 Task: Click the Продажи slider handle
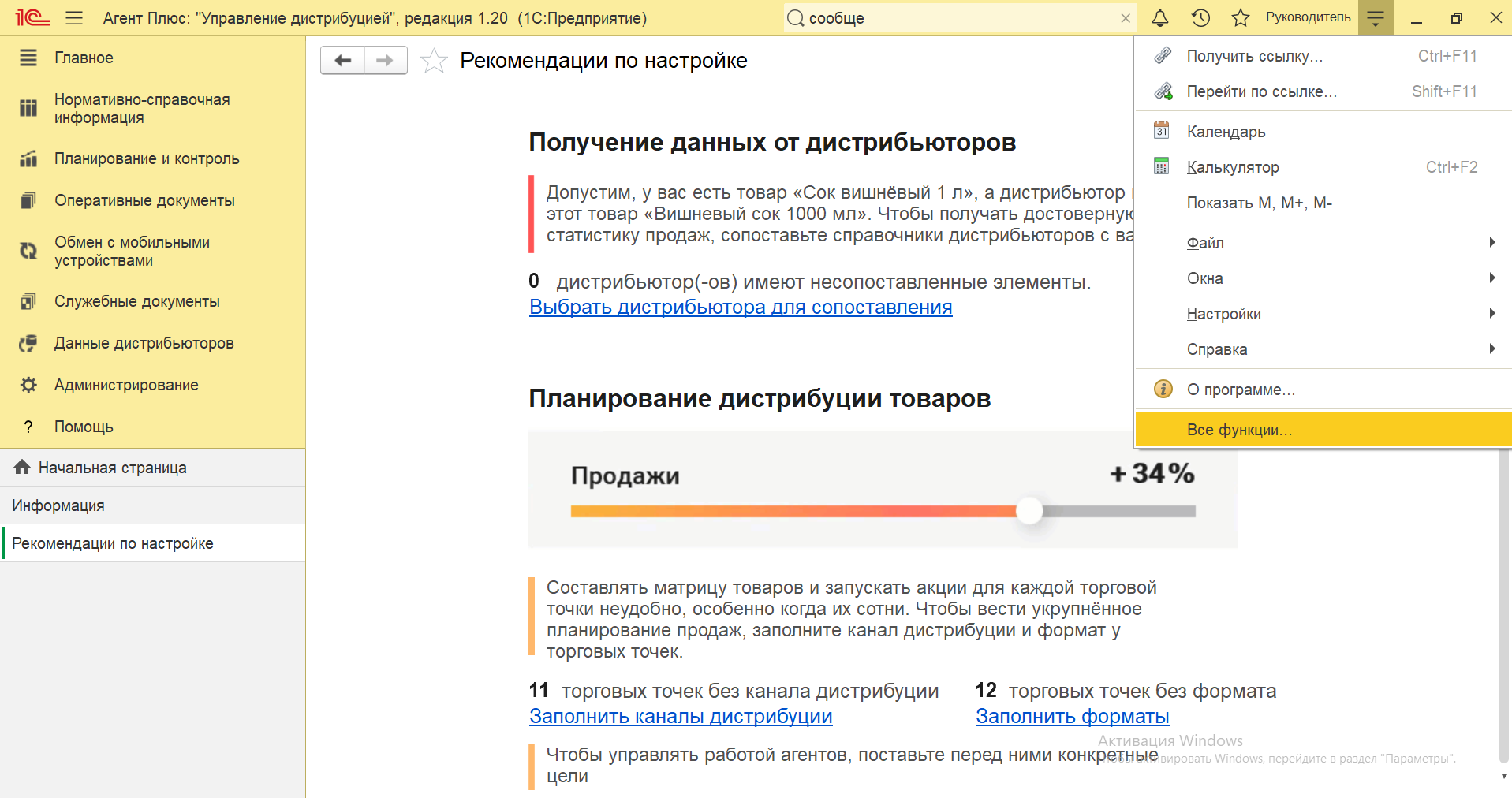tap(1029, 511)
